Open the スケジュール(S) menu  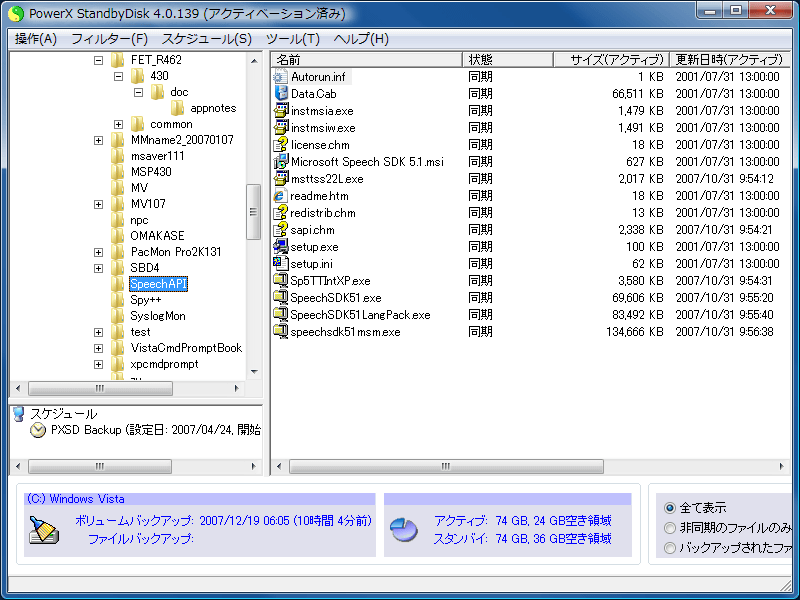pyautogui.click(x=207, y=39)
